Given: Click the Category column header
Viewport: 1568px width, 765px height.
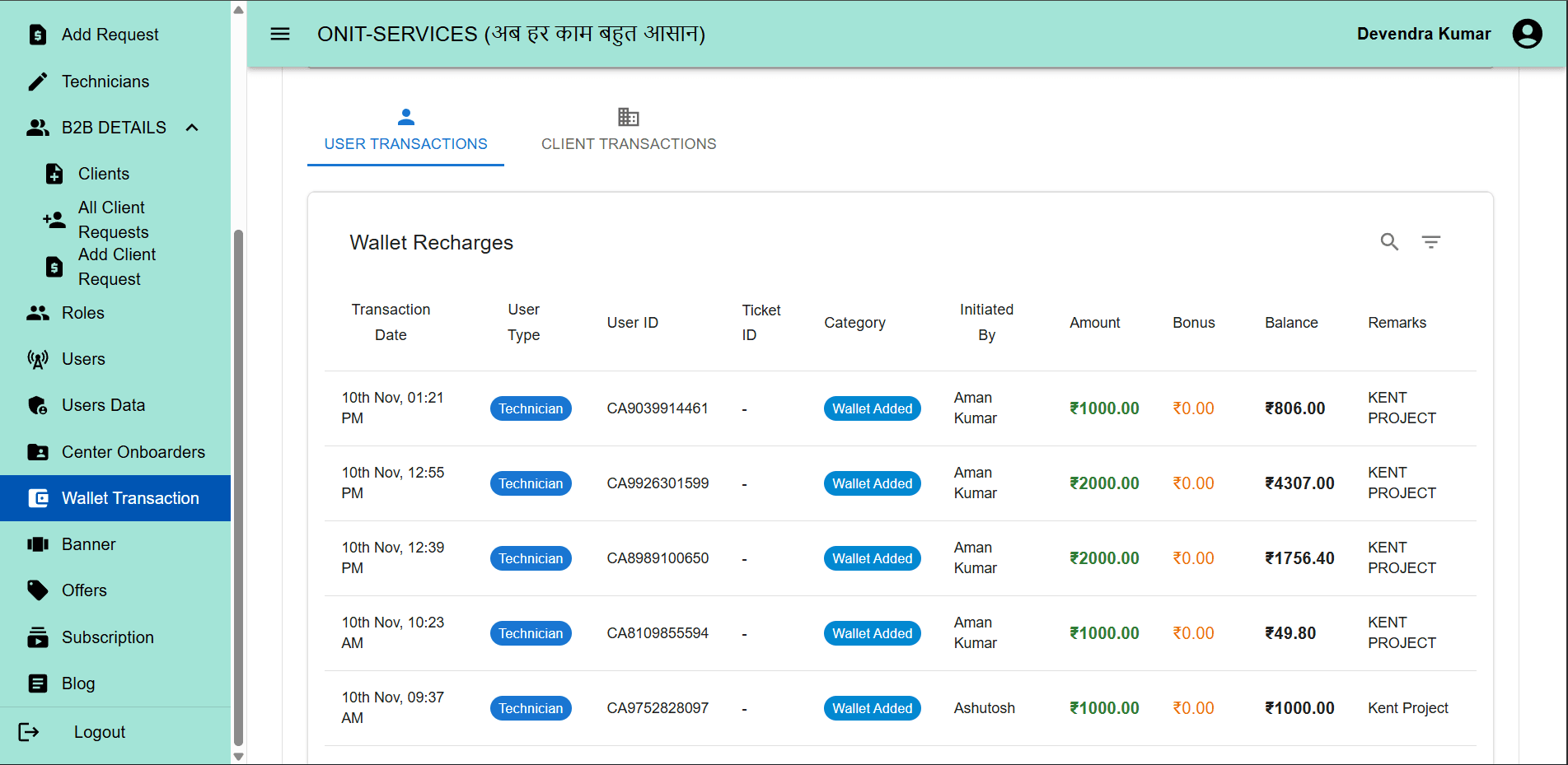Looking at the screenshot, I should 854,323.
